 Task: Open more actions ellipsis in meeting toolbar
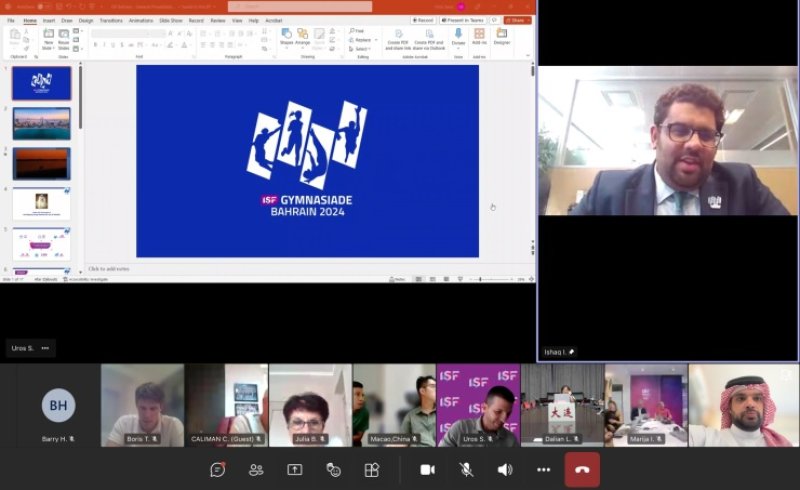(543, 470)
